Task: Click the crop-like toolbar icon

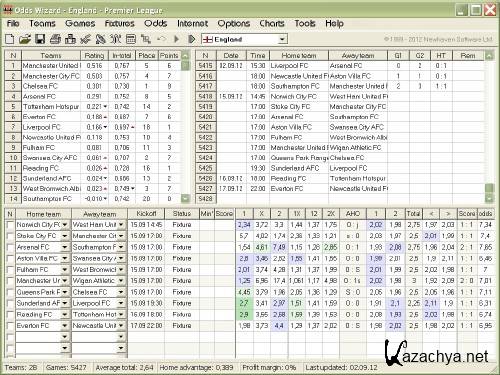Action: point(146,39)
